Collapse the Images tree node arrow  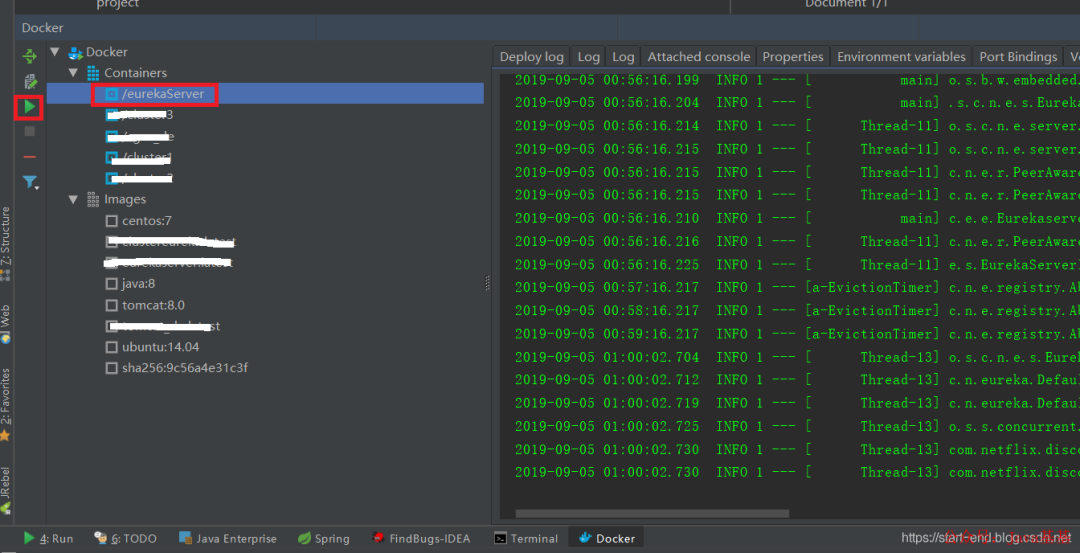click(74, 199)
